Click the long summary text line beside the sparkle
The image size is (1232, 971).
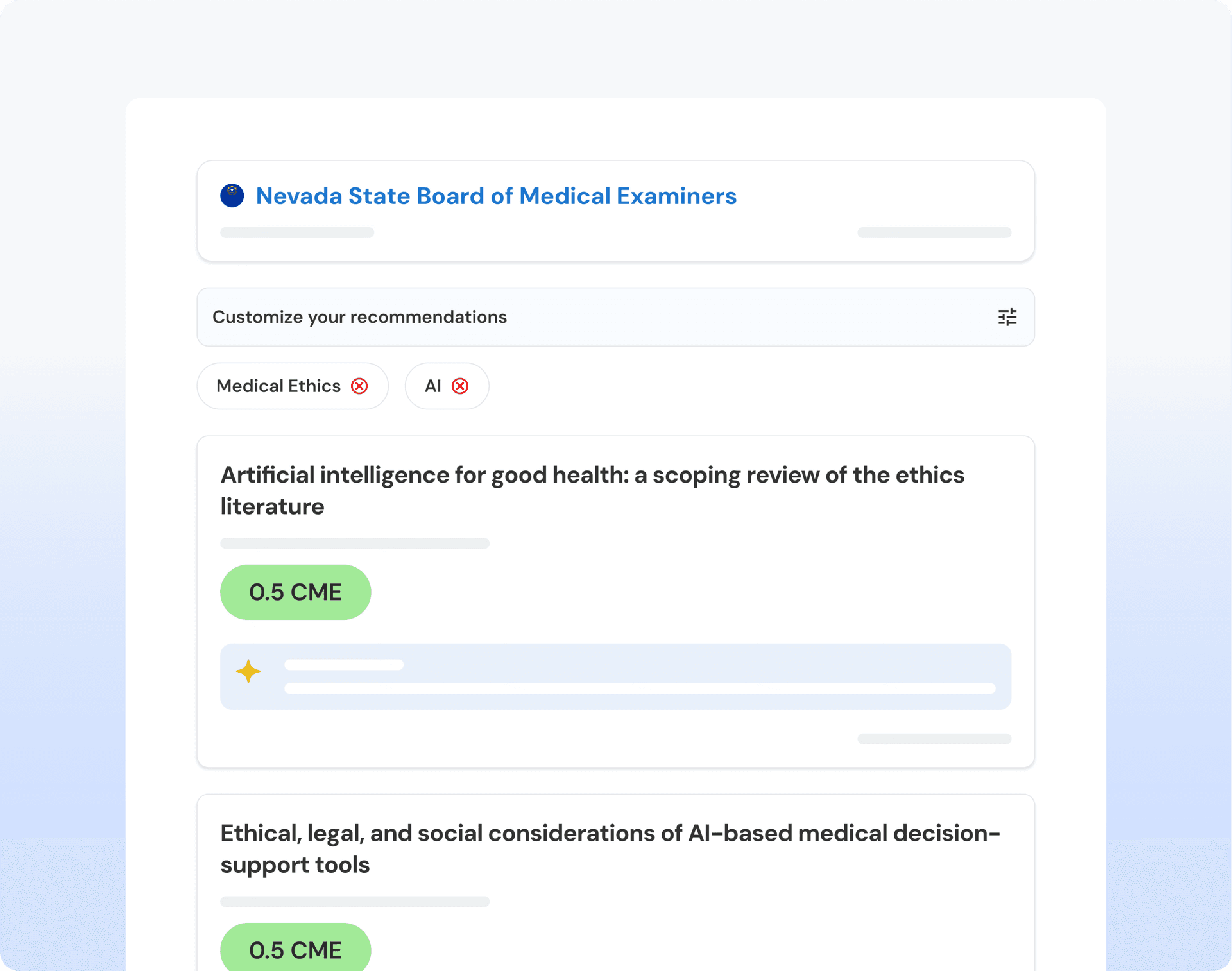(639, 689)
